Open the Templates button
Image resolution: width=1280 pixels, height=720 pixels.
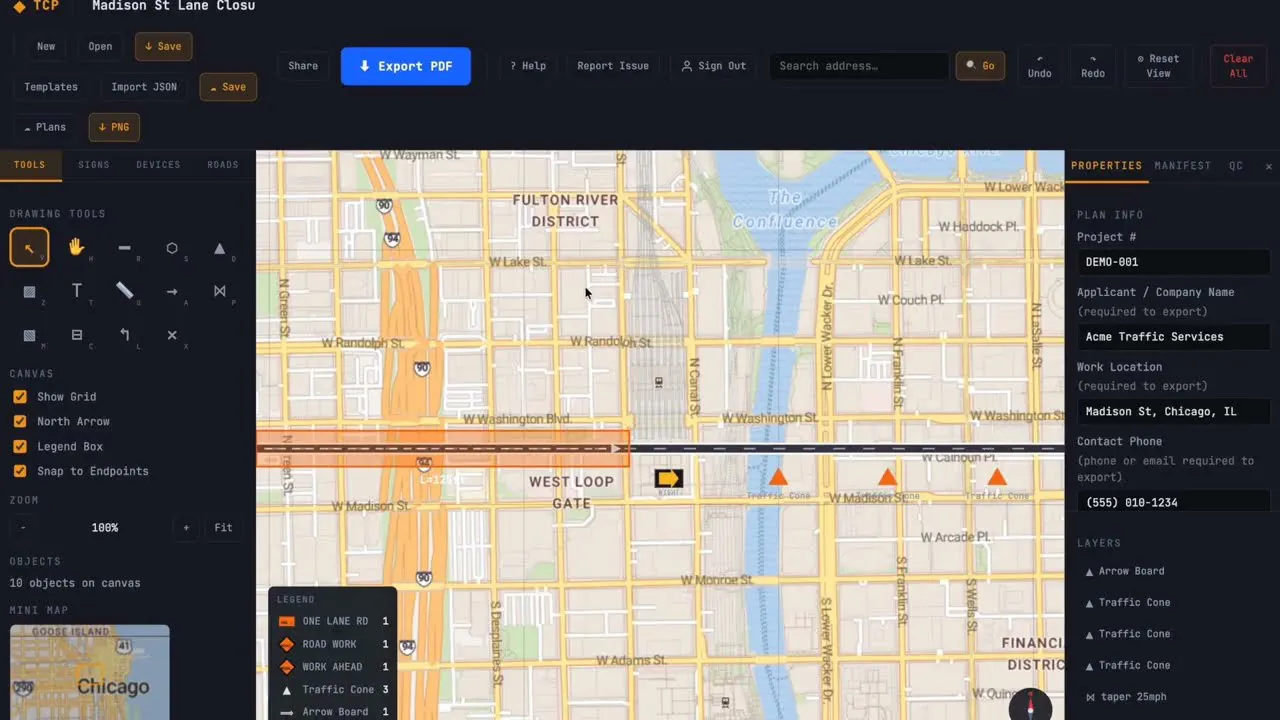coord(51,87)
